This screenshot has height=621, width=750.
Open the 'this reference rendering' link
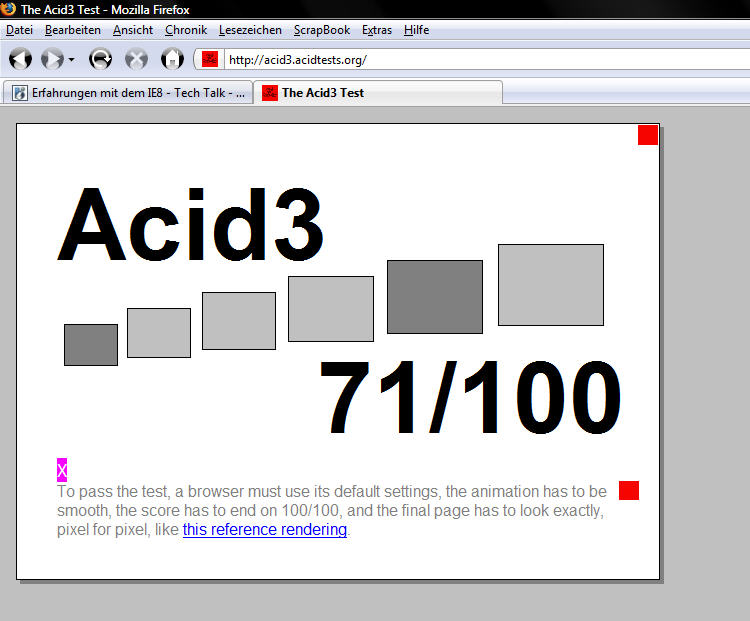[265, 530]
